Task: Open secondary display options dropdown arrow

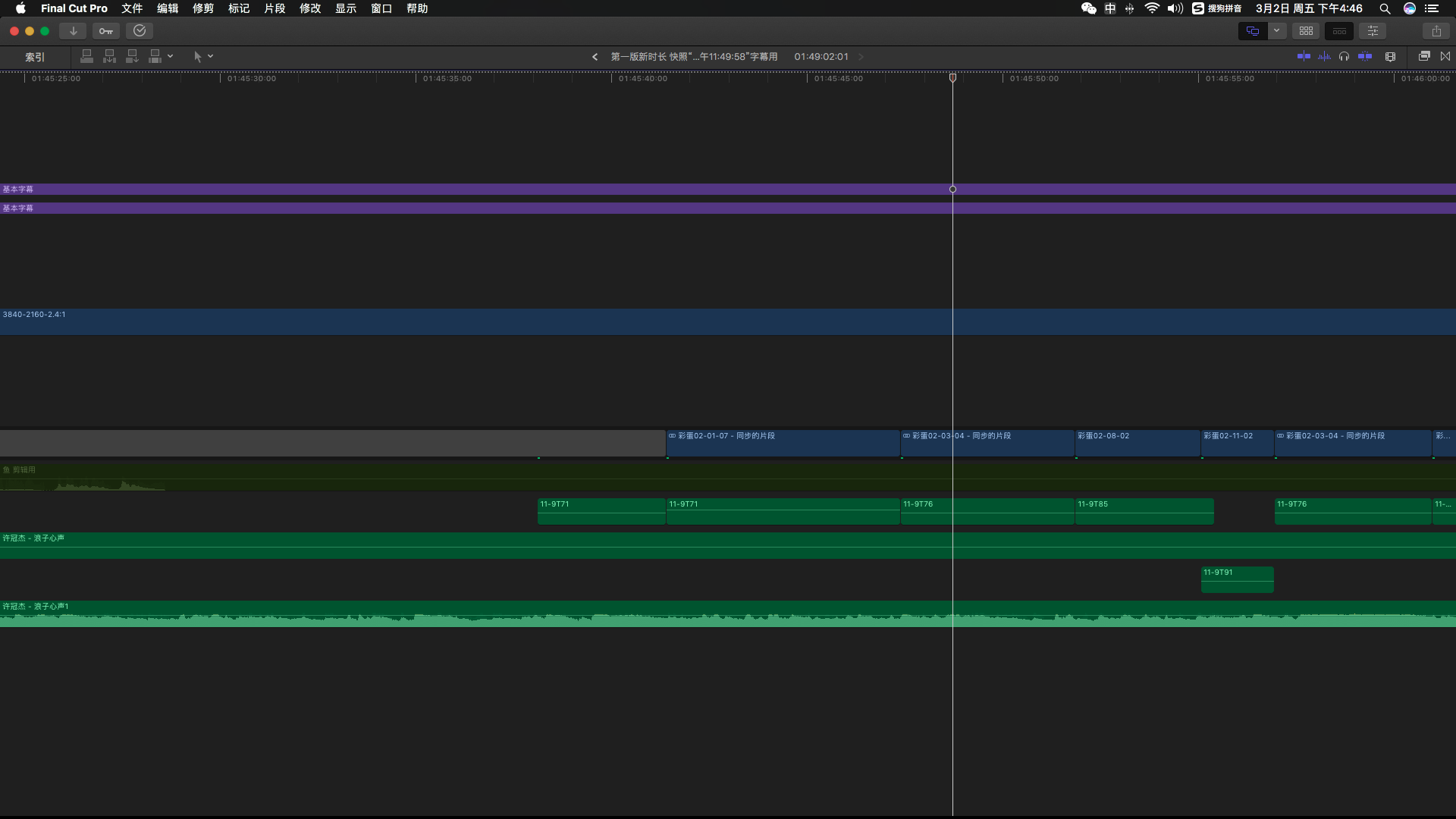Action: pyautogui.click(x=1276, y=31)
